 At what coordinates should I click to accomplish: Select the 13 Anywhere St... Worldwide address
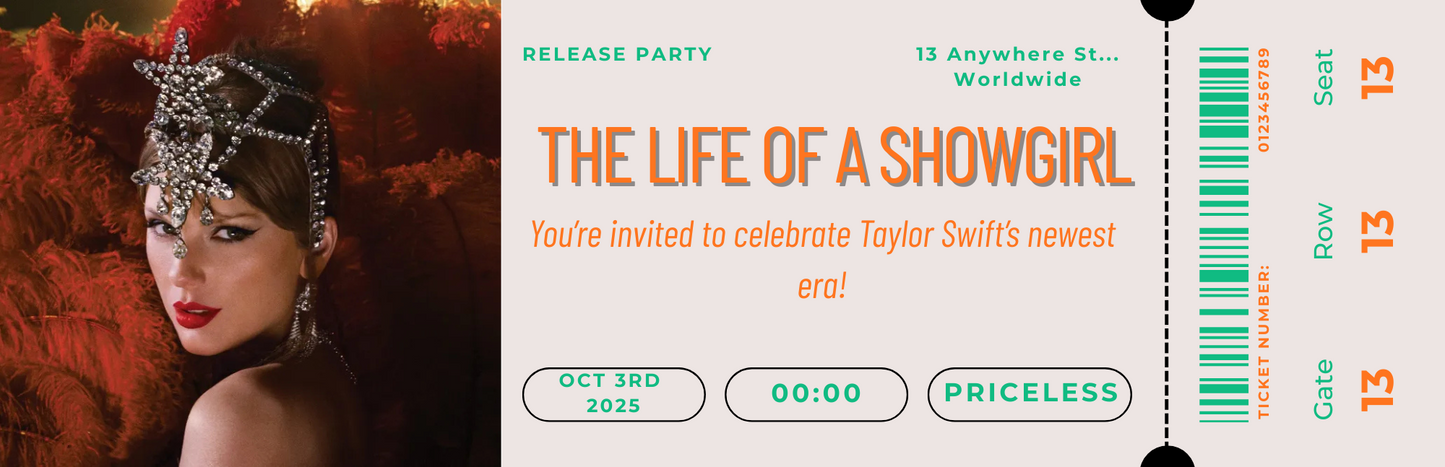[1017, 66]
